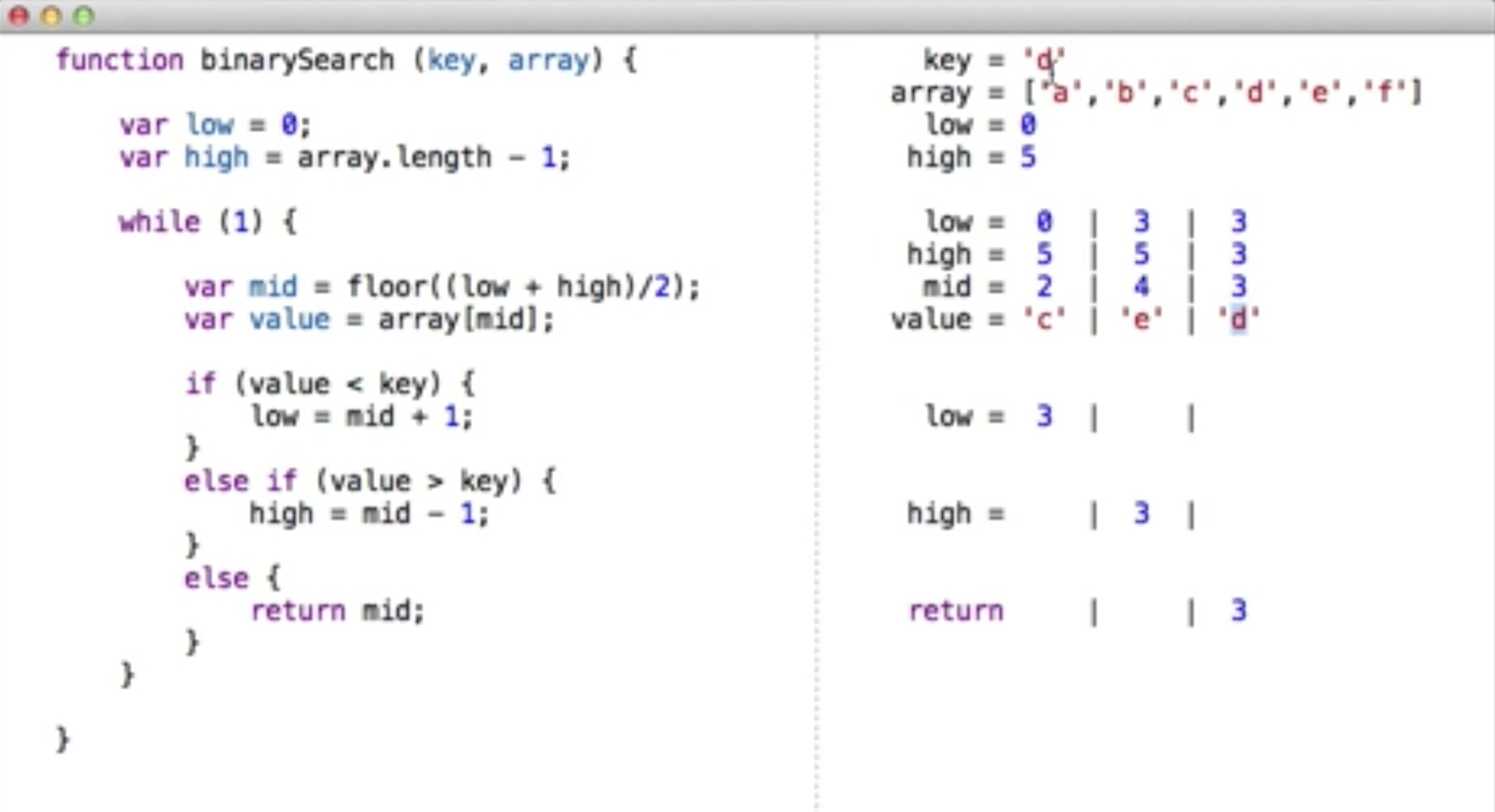This screenshot has width=1495, height=812.
Task: Click the 'high = mid - 1;' statement
Action: 369,514
